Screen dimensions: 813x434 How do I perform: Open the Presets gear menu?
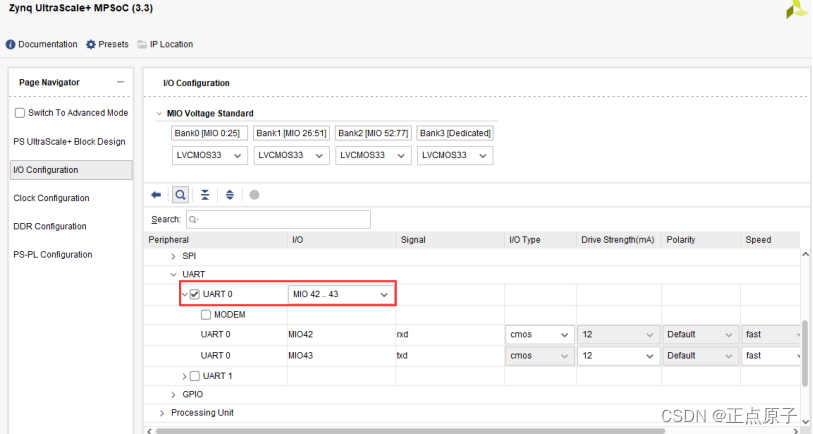click(107, 45)
